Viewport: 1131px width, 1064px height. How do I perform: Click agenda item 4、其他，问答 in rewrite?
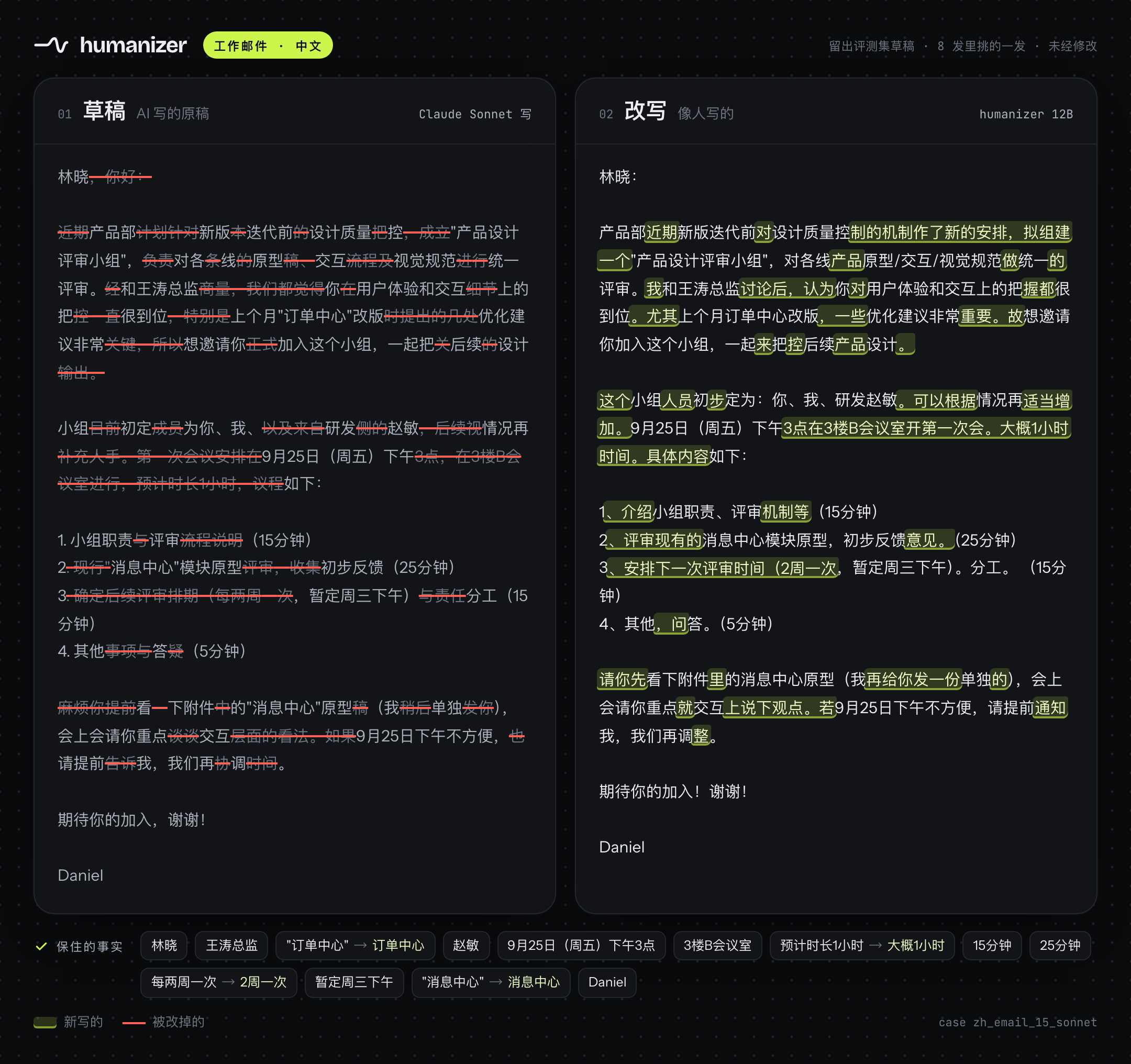[x=686, y=624]
